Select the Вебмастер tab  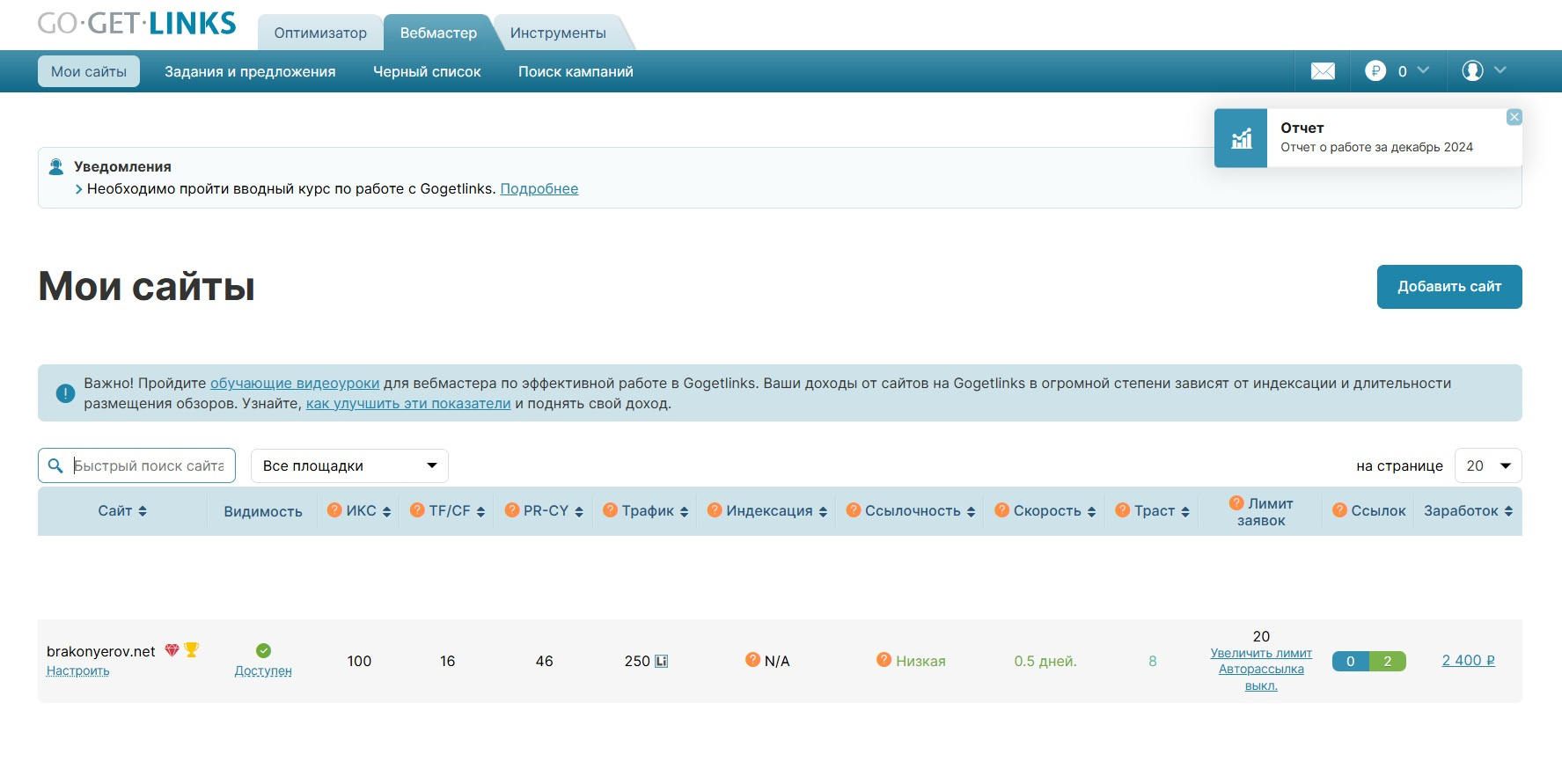438,33
